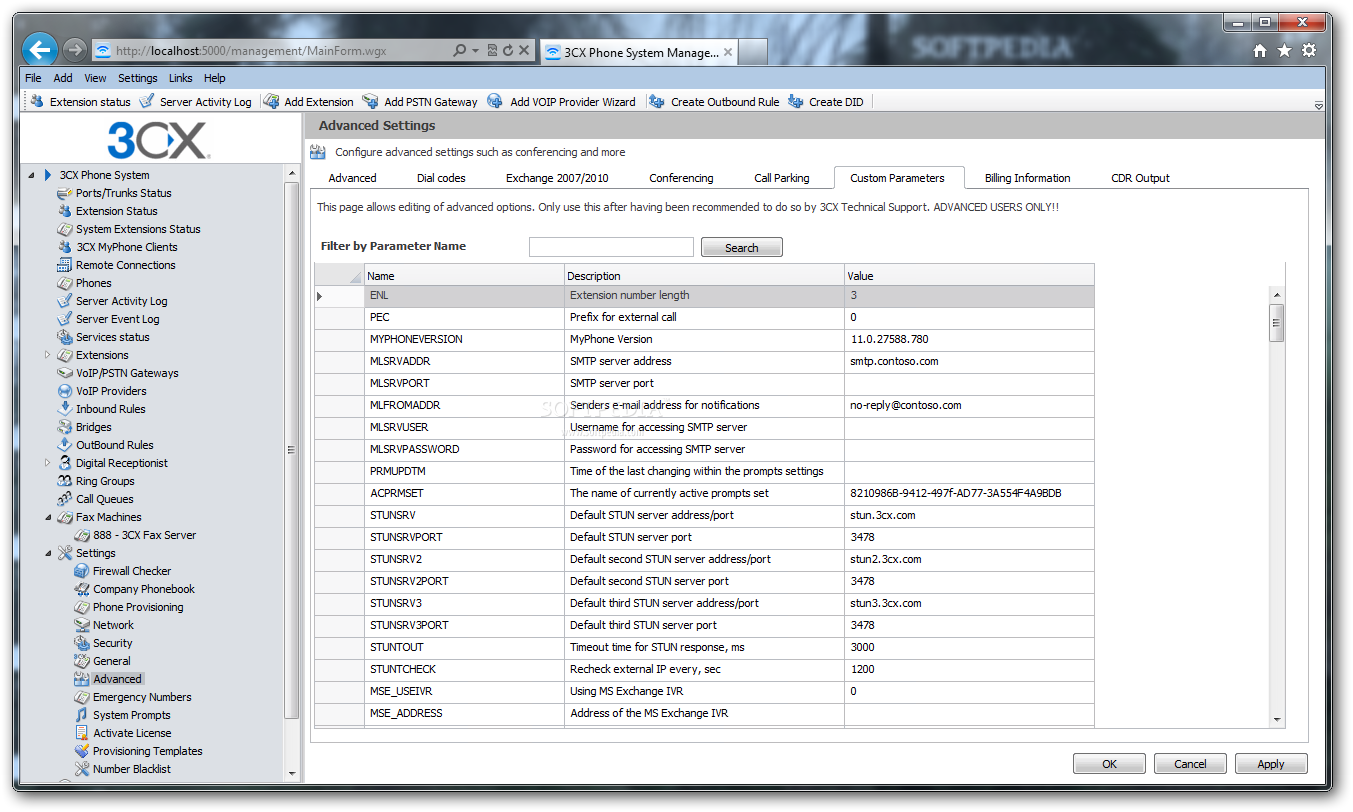1353x812 pixels.
Task: Select Extension Status in the tree
Action: 117,211
